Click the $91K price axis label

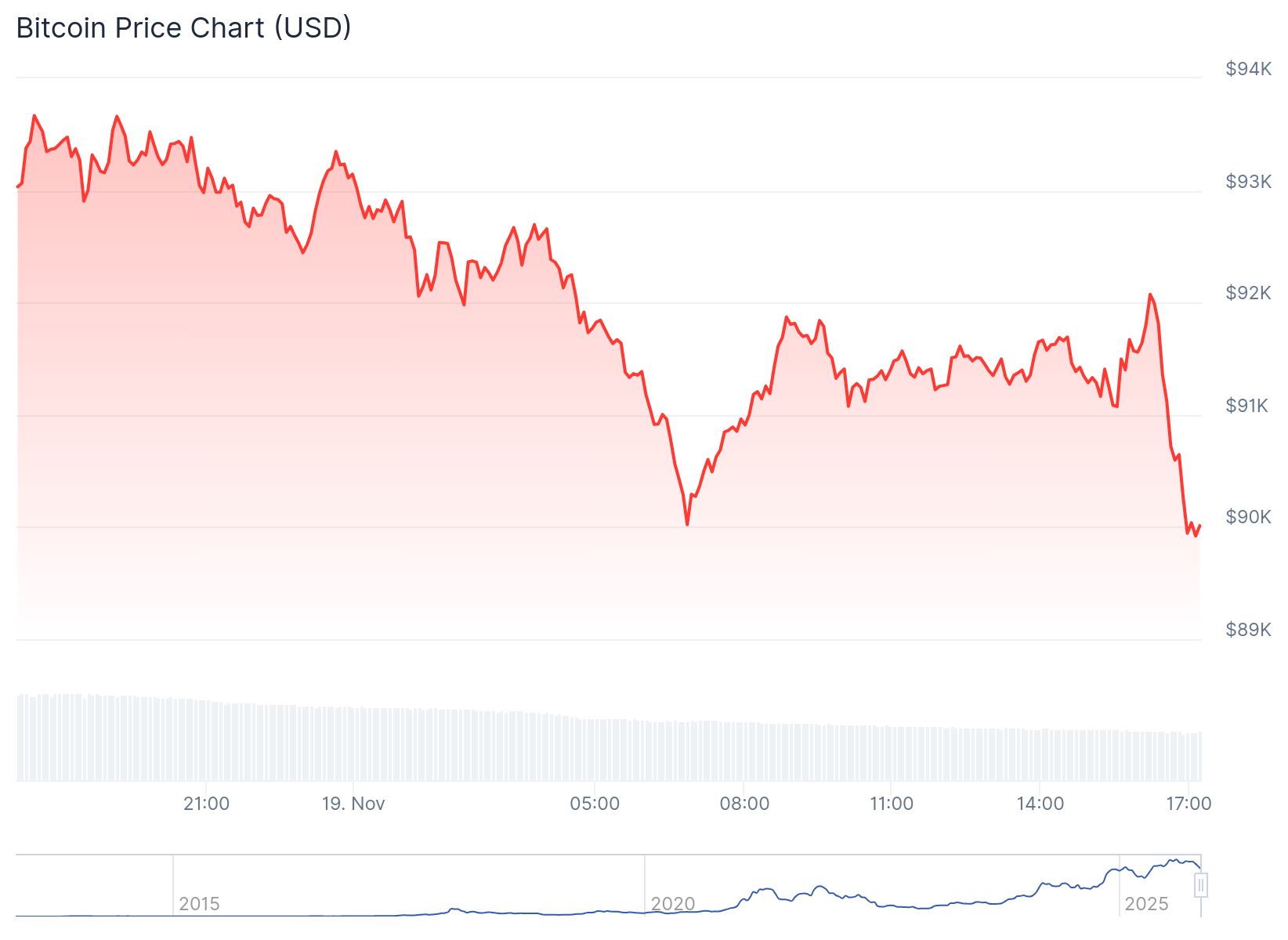pyautogui.click(x=1246, y=406)
